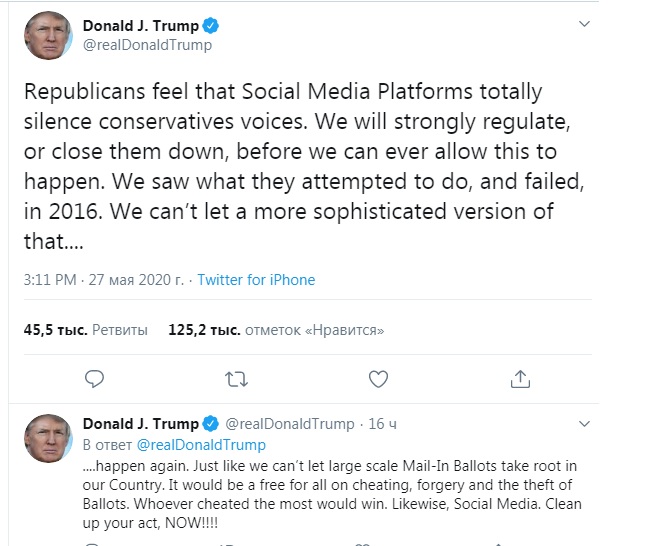Open the reply tweet's "16 ч" timestamp
The height and width of the screenshot is (546, 651).
pos(383,424)
